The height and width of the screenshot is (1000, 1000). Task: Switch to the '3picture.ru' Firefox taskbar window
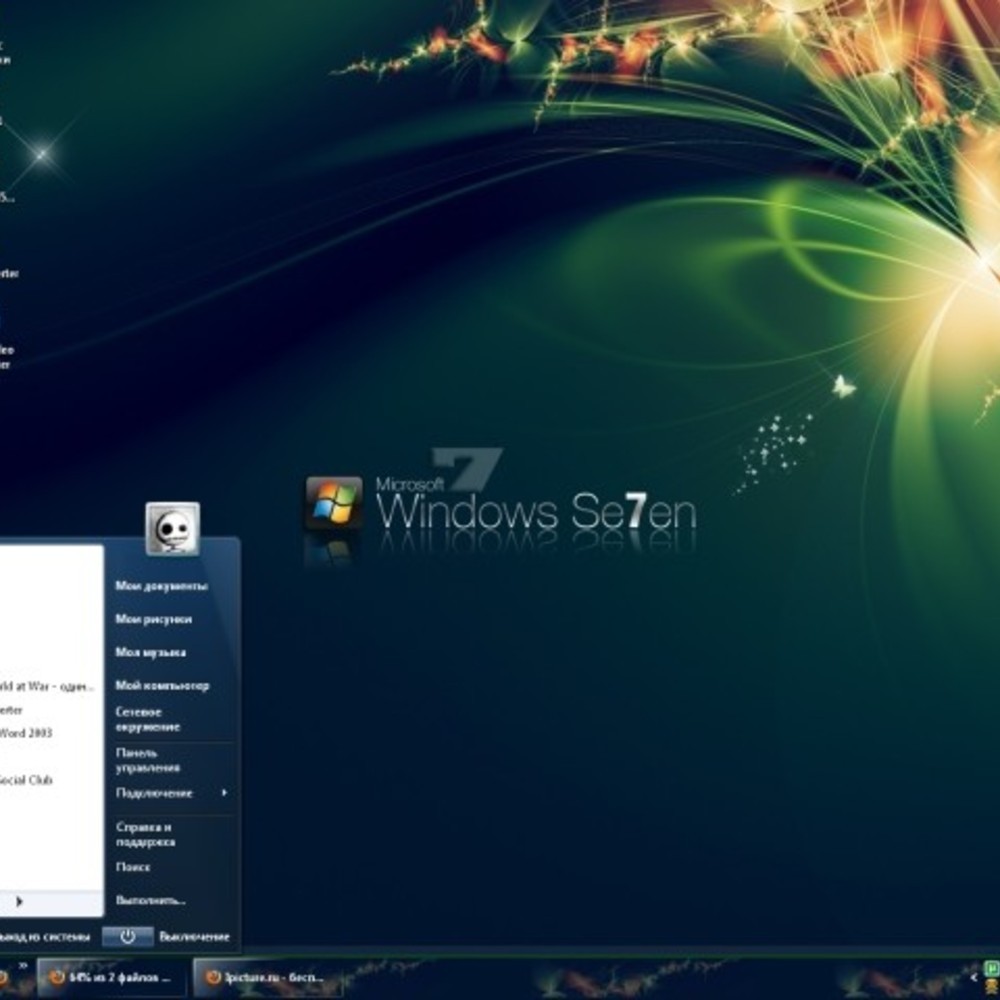(268, 978)
